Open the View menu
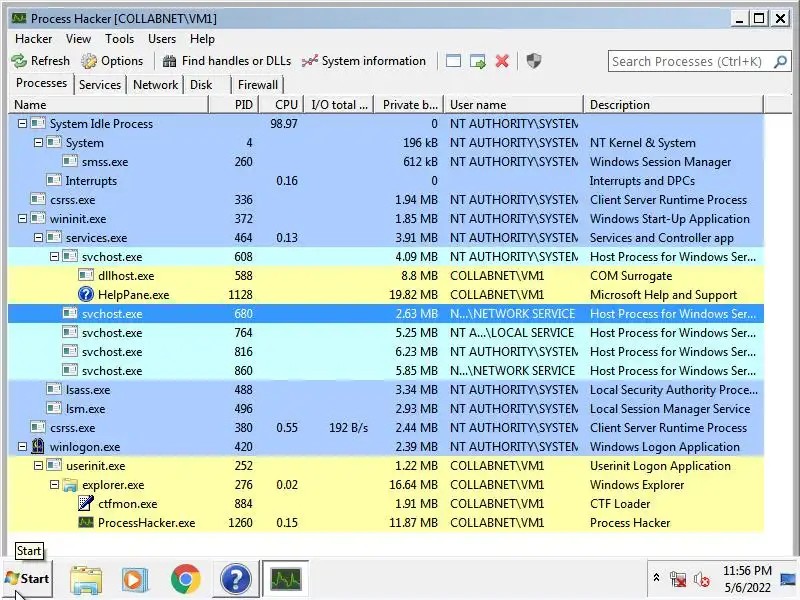The height and width of the screenshot is (600, 800). [x=78, y=39]
